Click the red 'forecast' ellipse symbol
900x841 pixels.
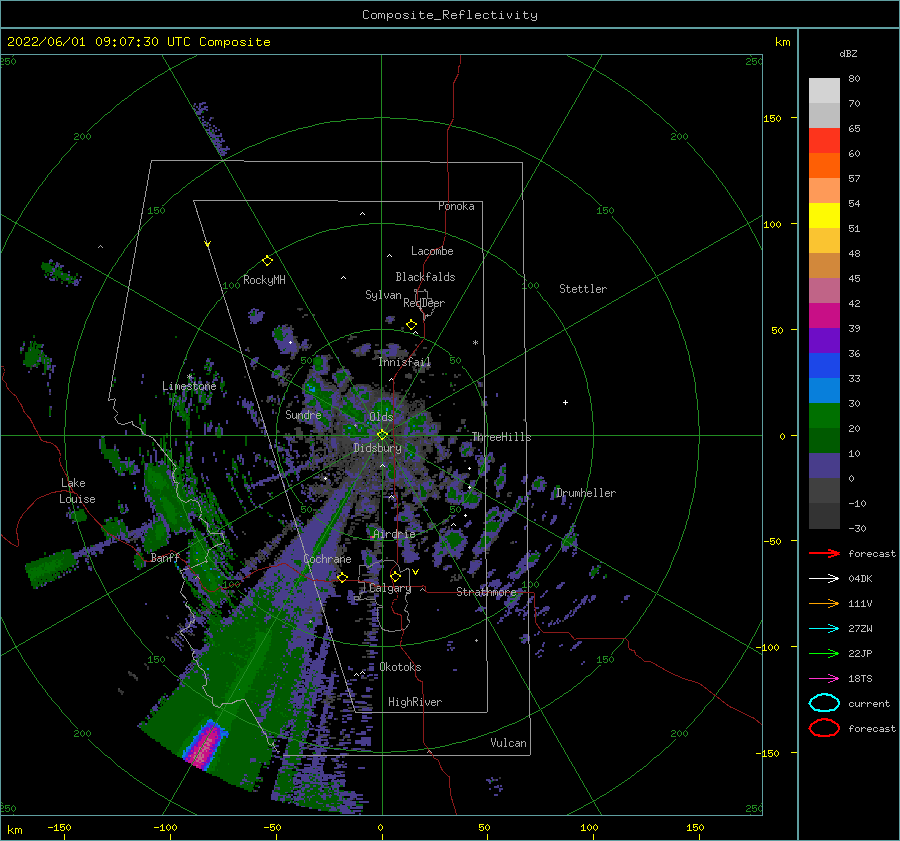[824, 728]
